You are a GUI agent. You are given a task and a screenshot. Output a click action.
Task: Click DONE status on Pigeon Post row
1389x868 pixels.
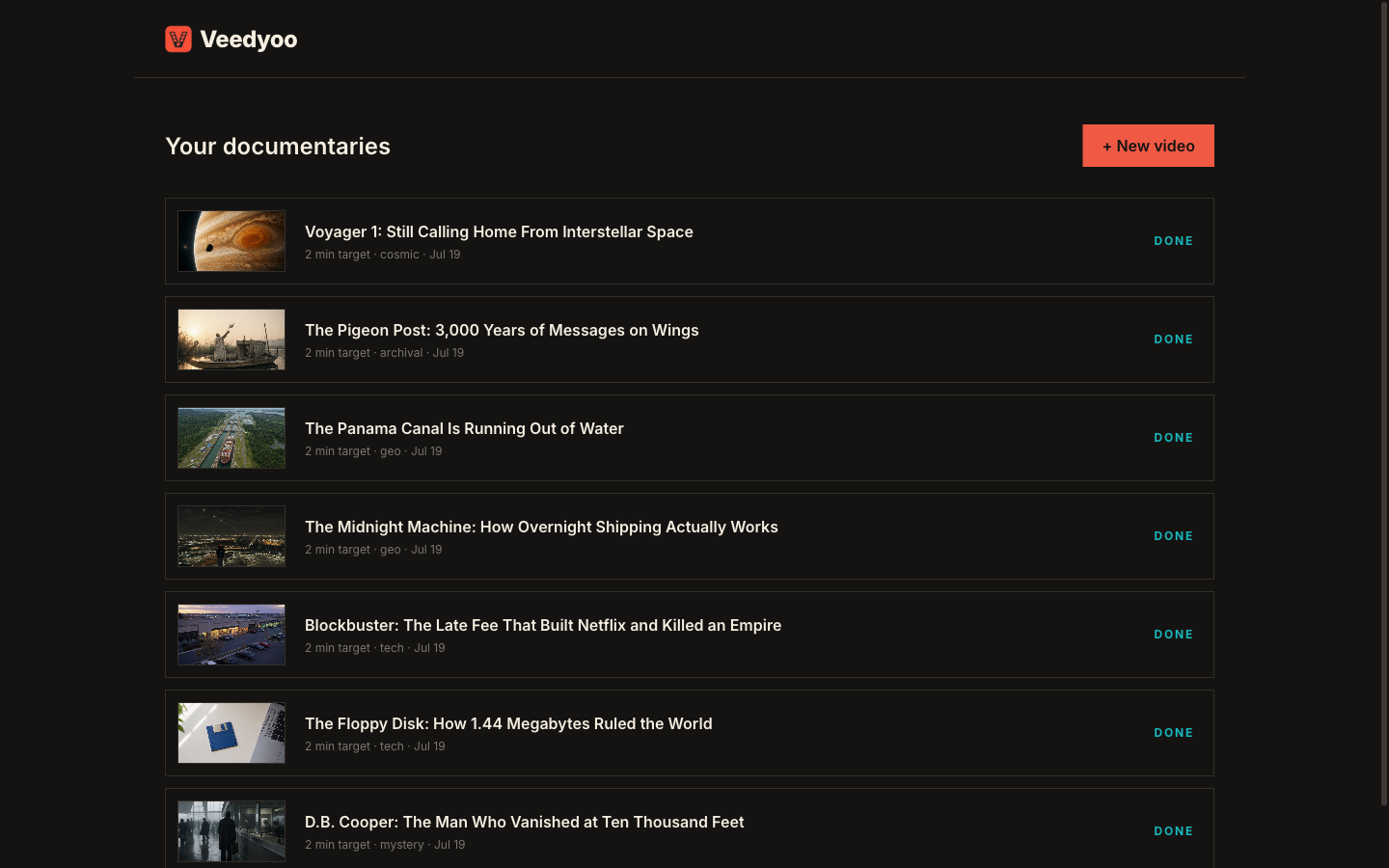point(1174,339)
